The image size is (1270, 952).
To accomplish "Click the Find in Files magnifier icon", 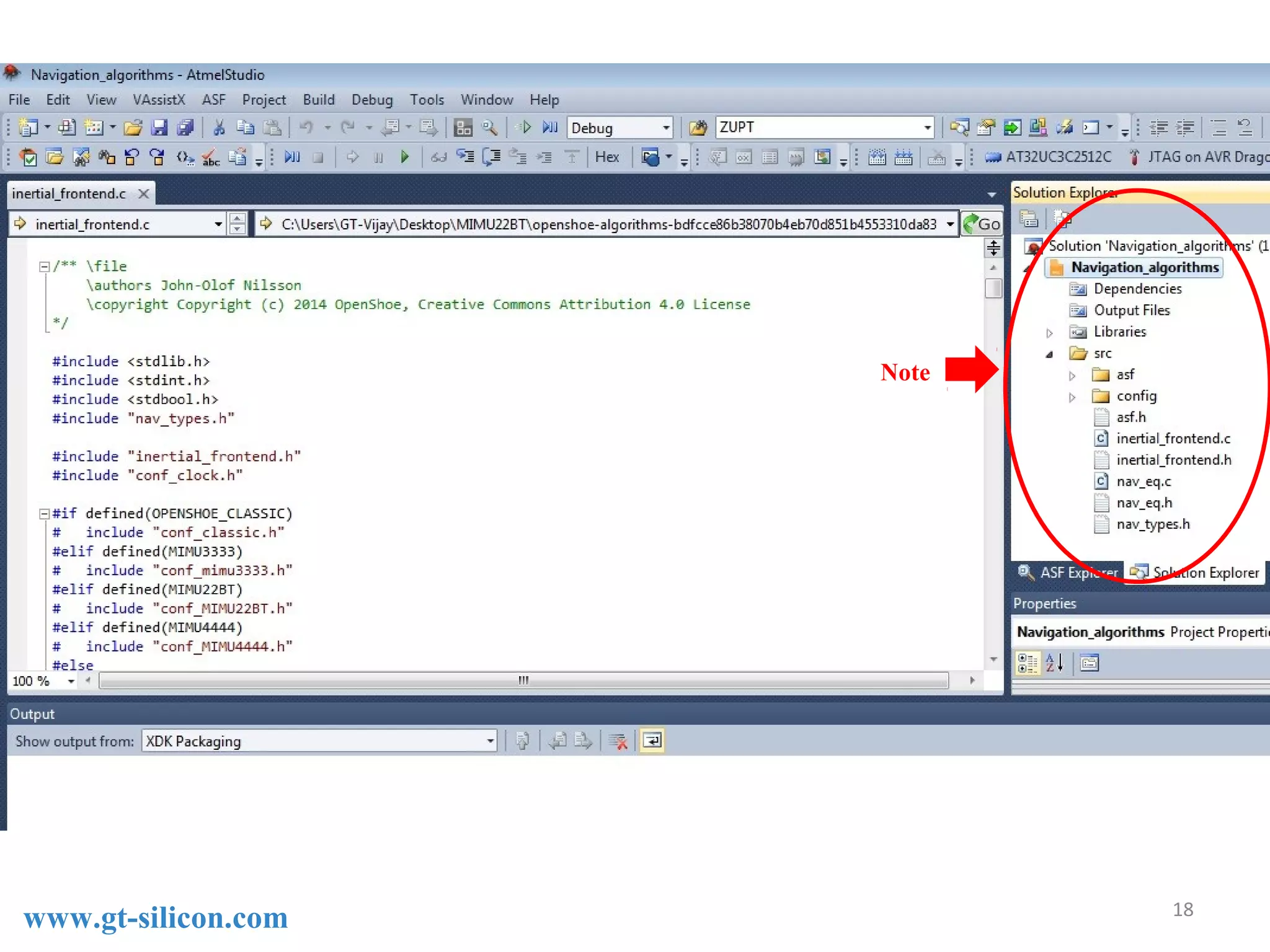I will 490,128.
